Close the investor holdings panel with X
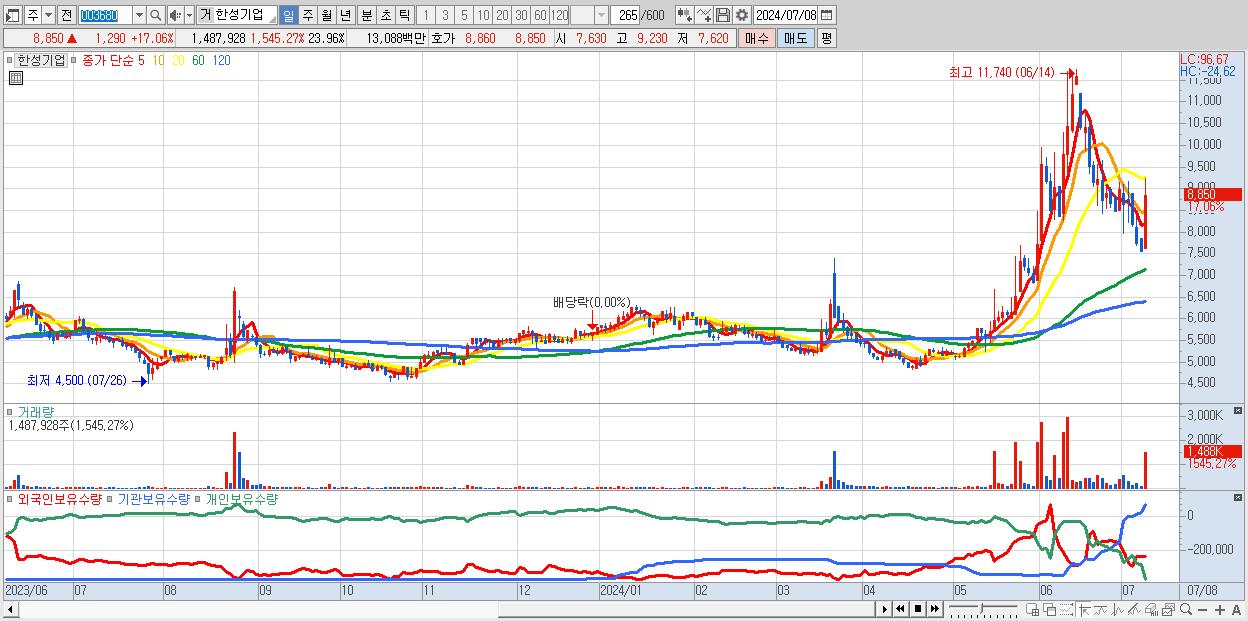Screen dimensions: 1248x621 coord(1238,497)
